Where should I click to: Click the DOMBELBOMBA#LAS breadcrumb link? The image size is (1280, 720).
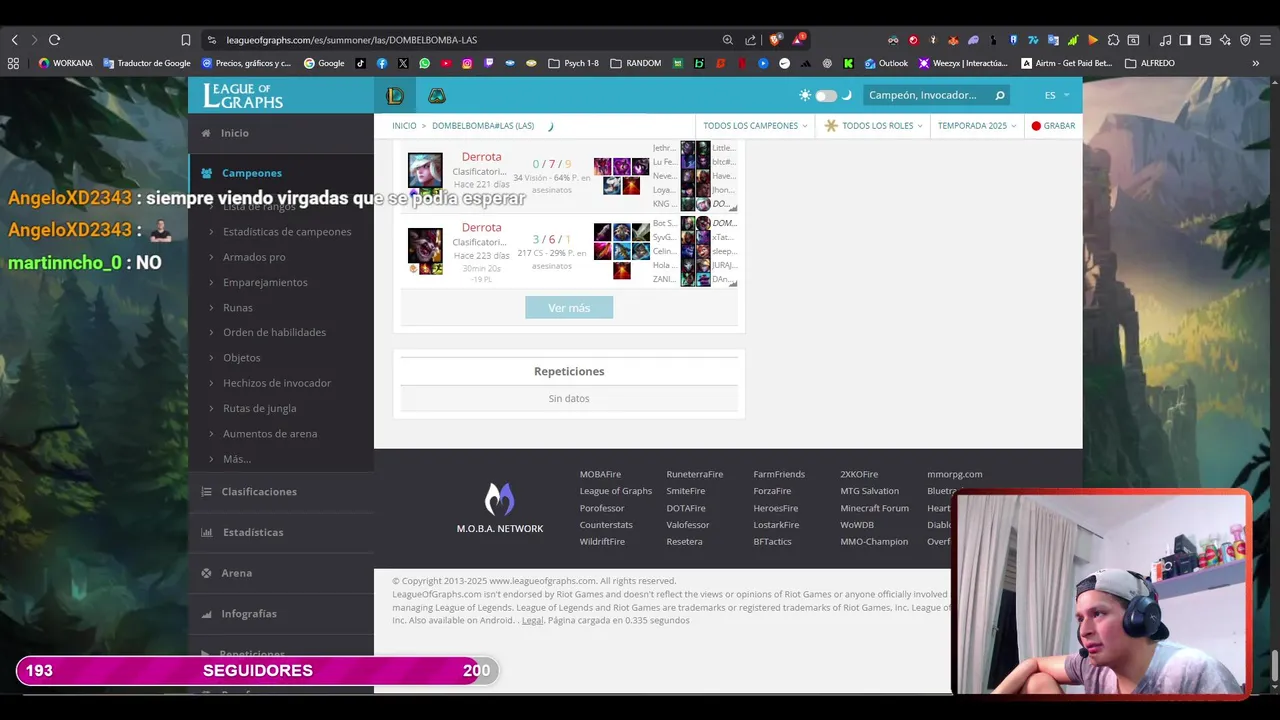(483, 126)
